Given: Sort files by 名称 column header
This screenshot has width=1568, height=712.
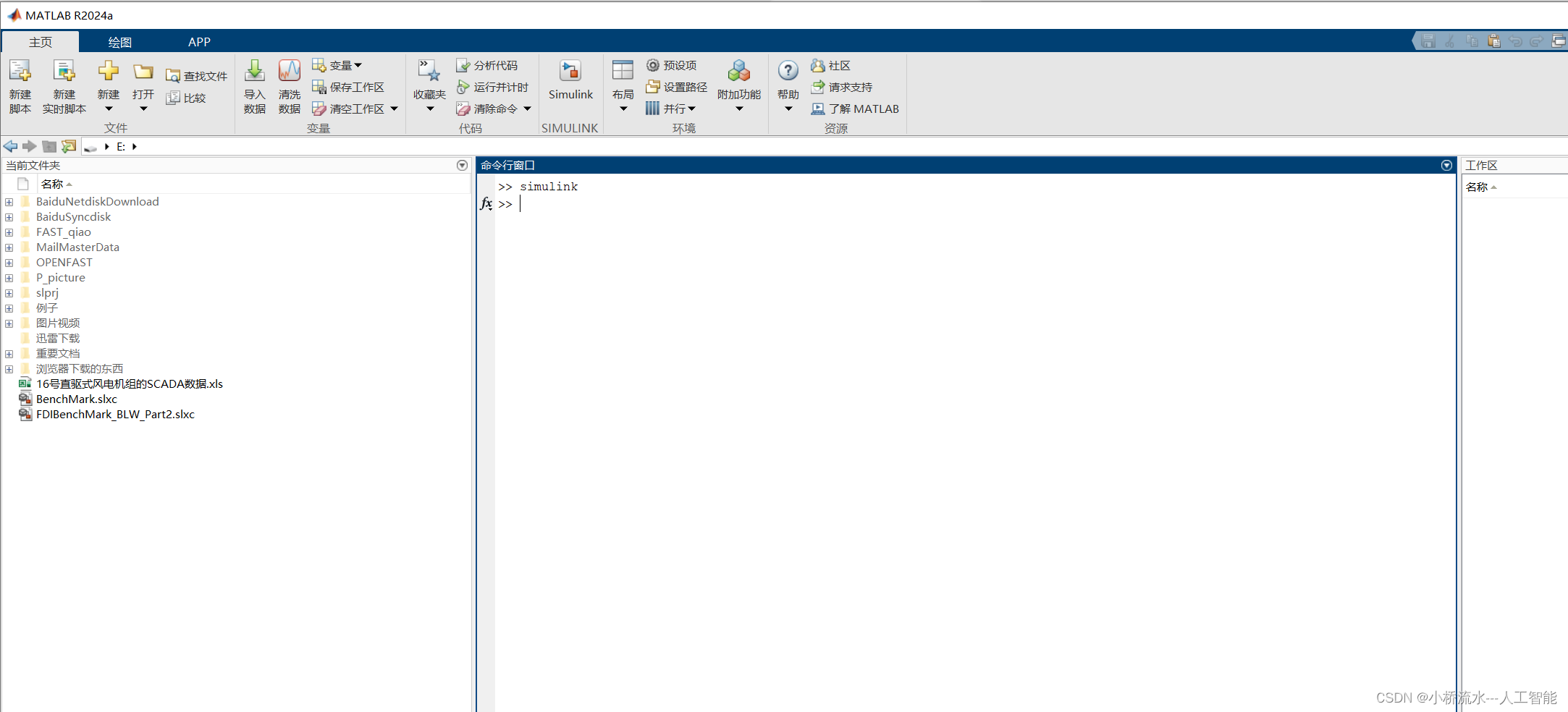Looking at the screenshot, I should tap(56, 185).
